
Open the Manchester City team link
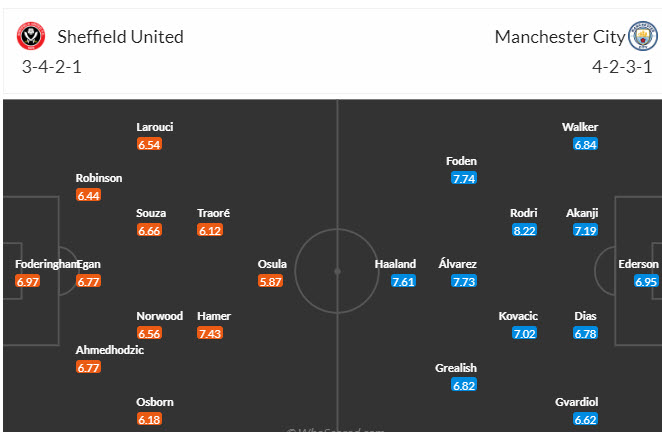559,37
